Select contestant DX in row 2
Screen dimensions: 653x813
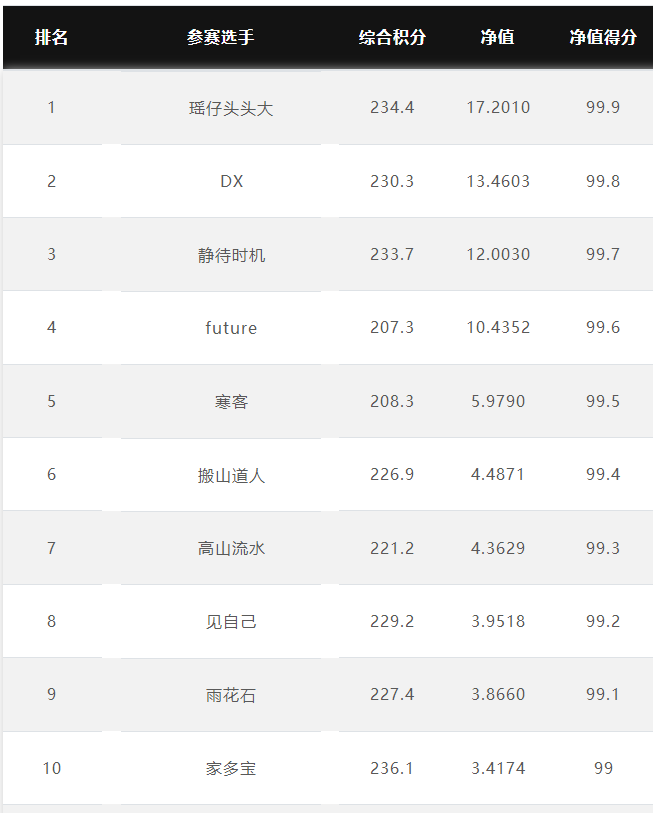point(231,181)
